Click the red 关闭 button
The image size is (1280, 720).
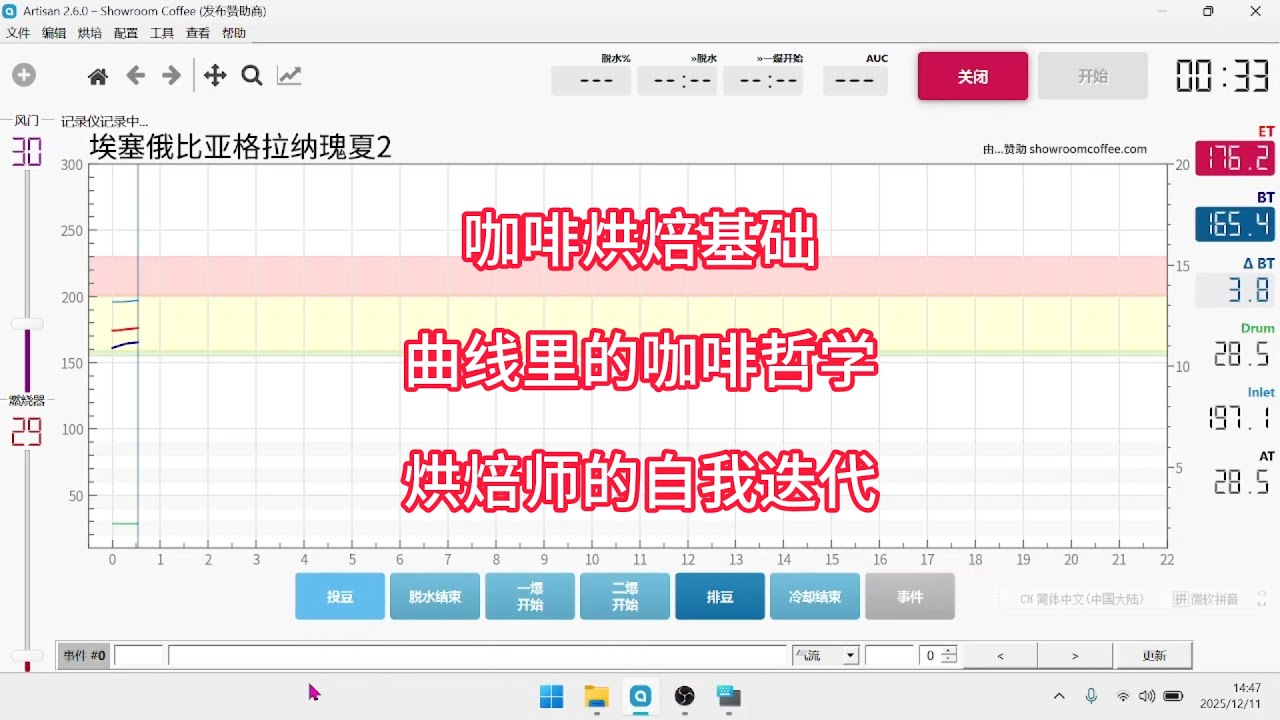[973, 76]
